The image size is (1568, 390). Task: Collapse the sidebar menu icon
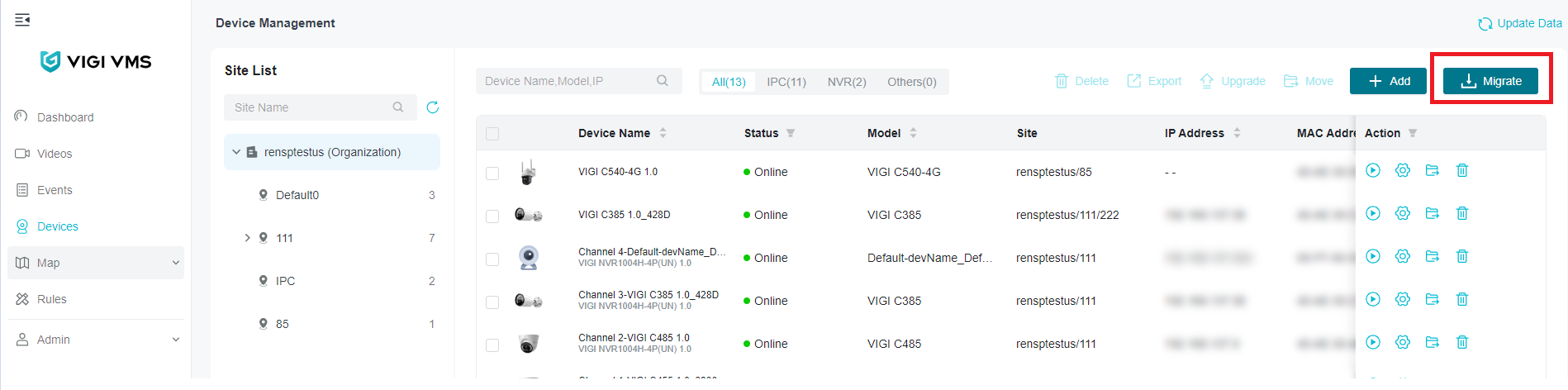(22, 20)
